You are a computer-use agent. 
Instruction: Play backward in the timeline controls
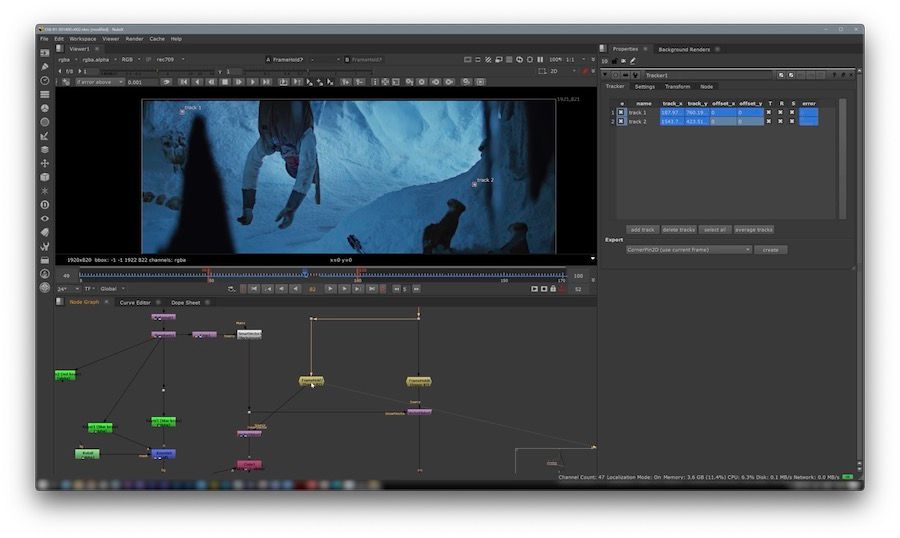[295, 289]
